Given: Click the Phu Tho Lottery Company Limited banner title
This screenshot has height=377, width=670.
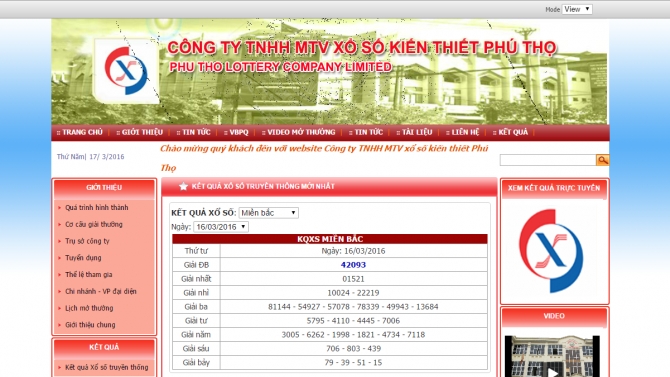Looking at the screenshot, I should click(280, 67).
